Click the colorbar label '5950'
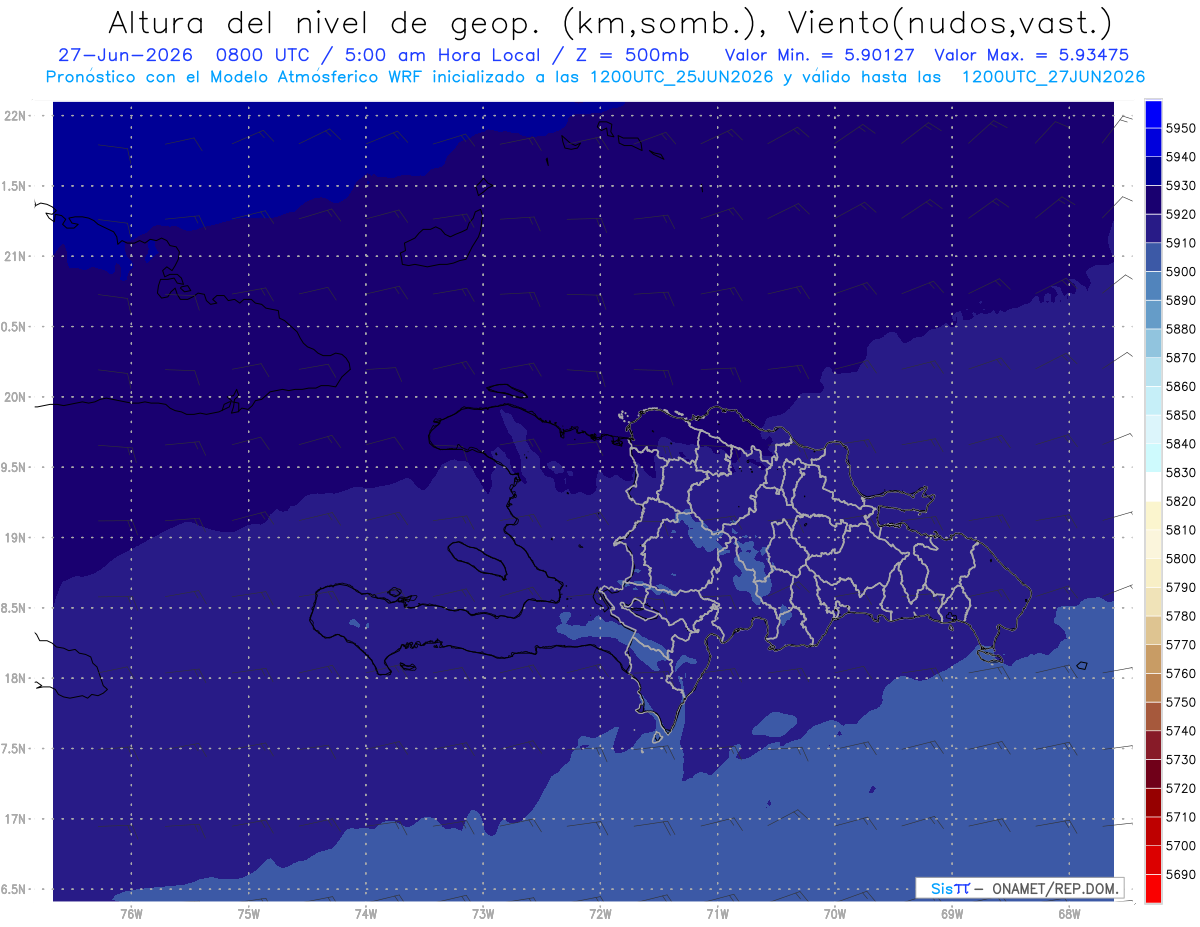The height and width of the screenshot is (927, 1200). [x=1181, y=128]
